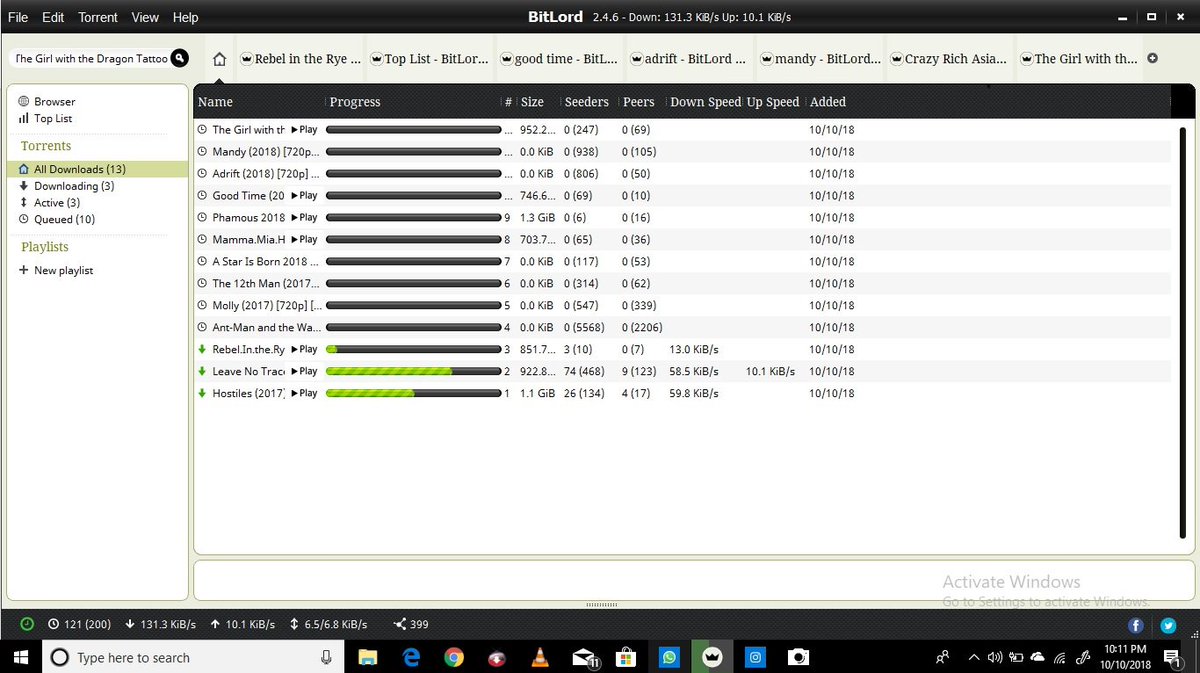Switch to Rebel in the Rye tab
This screenshot has height=673, width=1200.
pyautogui.click(x=300, y=59)
